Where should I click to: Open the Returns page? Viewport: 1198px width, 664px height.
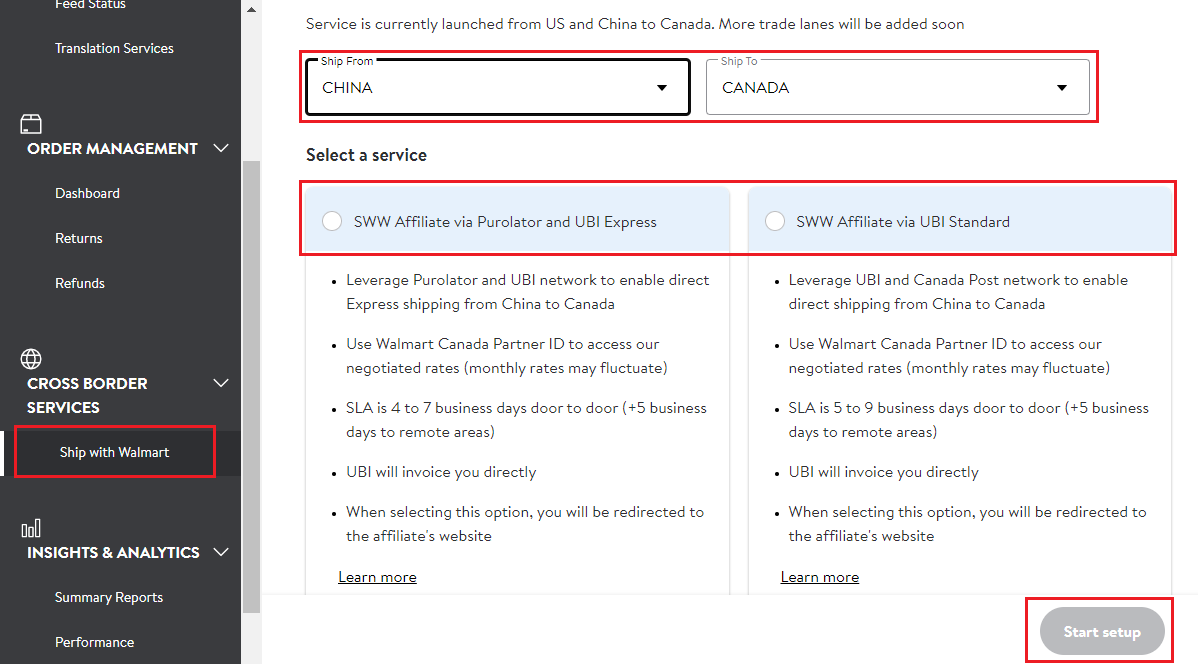click(79, 239)
